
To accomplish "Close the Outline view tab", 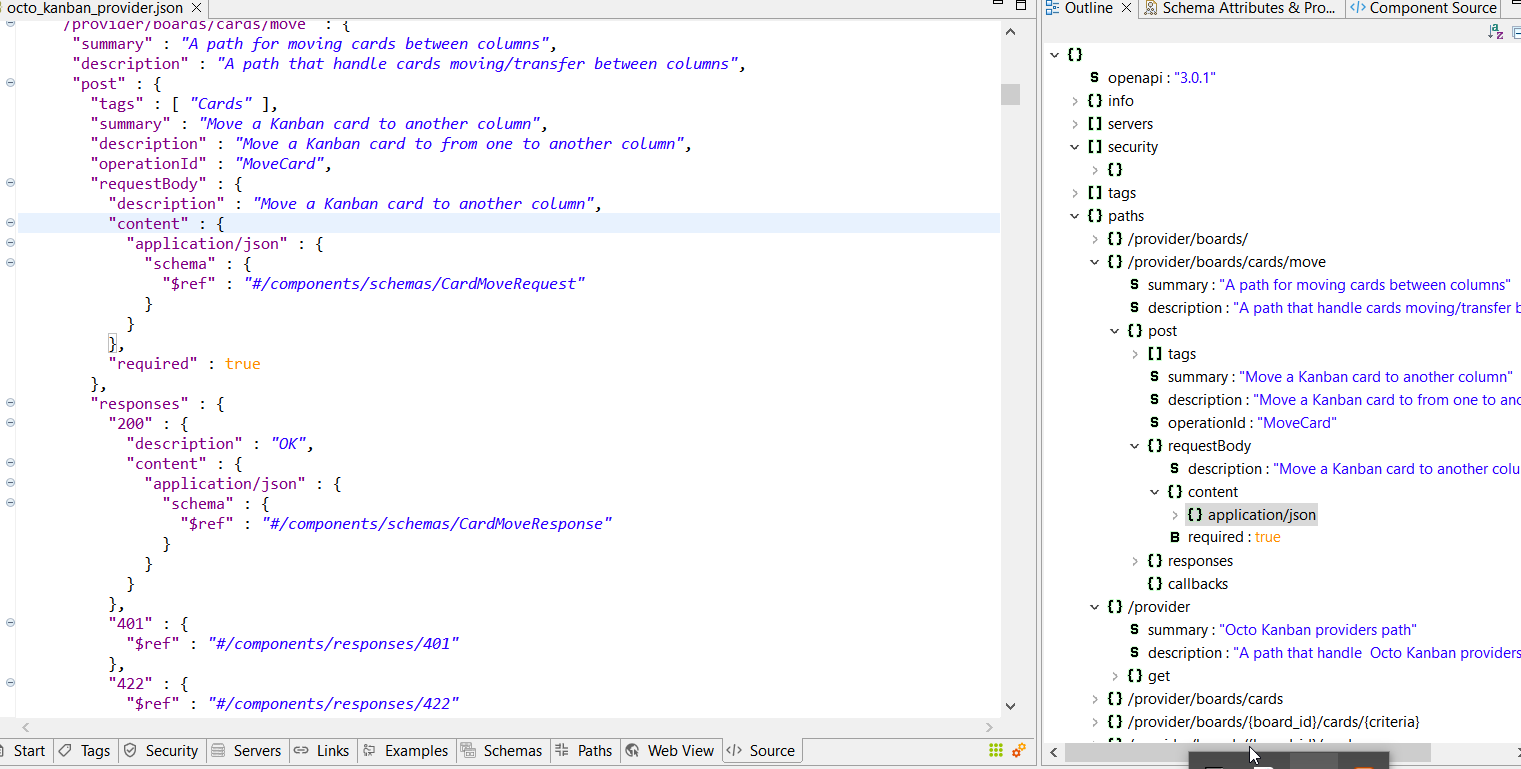I will click(1126, 8).
